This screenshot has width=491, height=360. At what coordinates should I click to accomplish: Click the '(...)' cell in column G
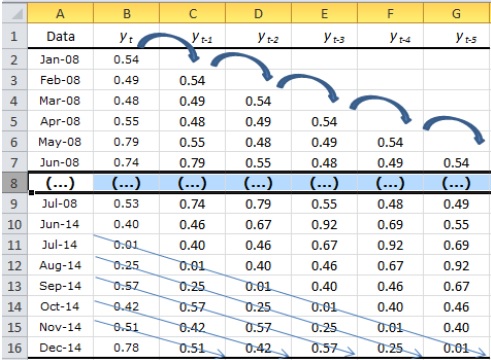tap(457, 183)
